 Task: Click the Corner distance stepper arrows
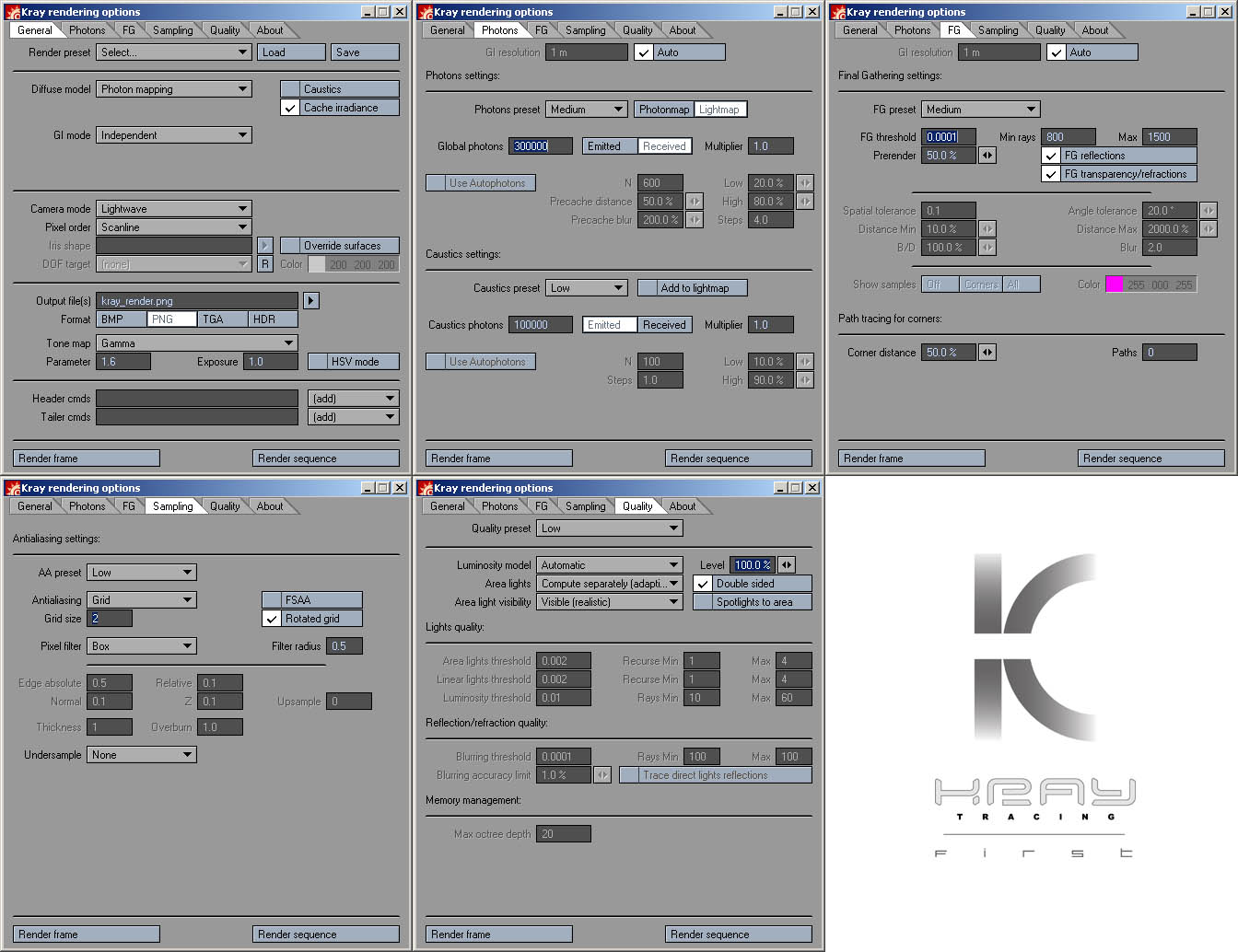pos(987,352)
